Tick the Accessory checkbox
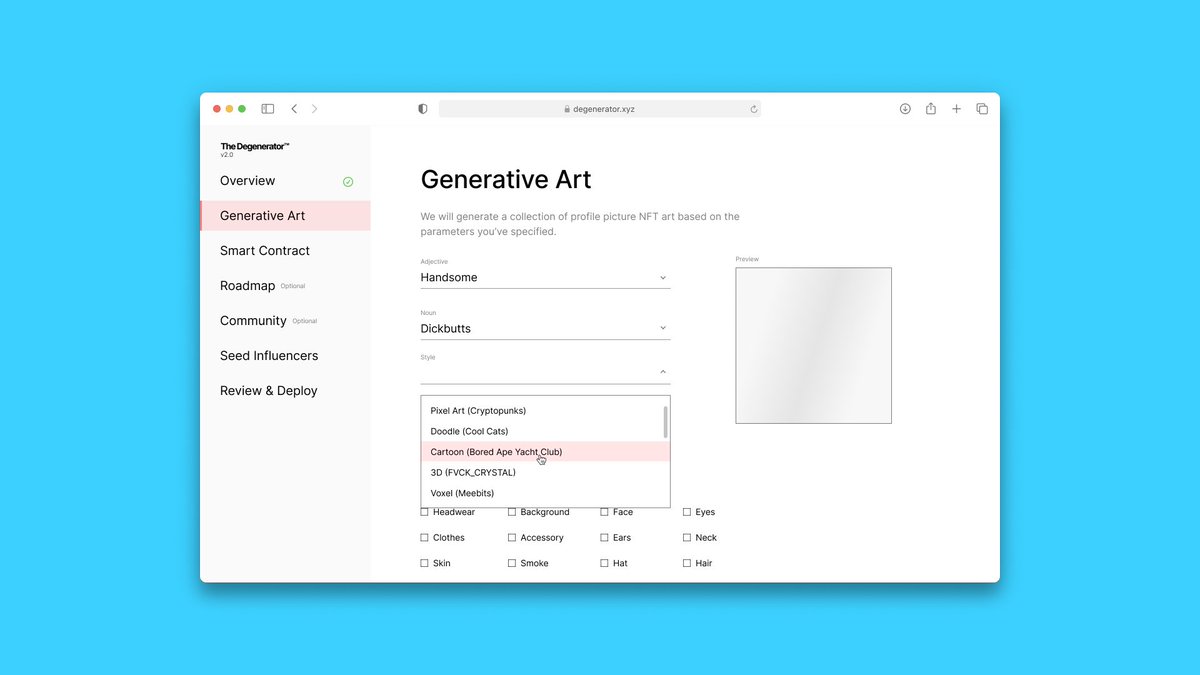Image resolution: width=1200 pixels, height=675 pixels. pyautogui.click(x=512, y=538)
